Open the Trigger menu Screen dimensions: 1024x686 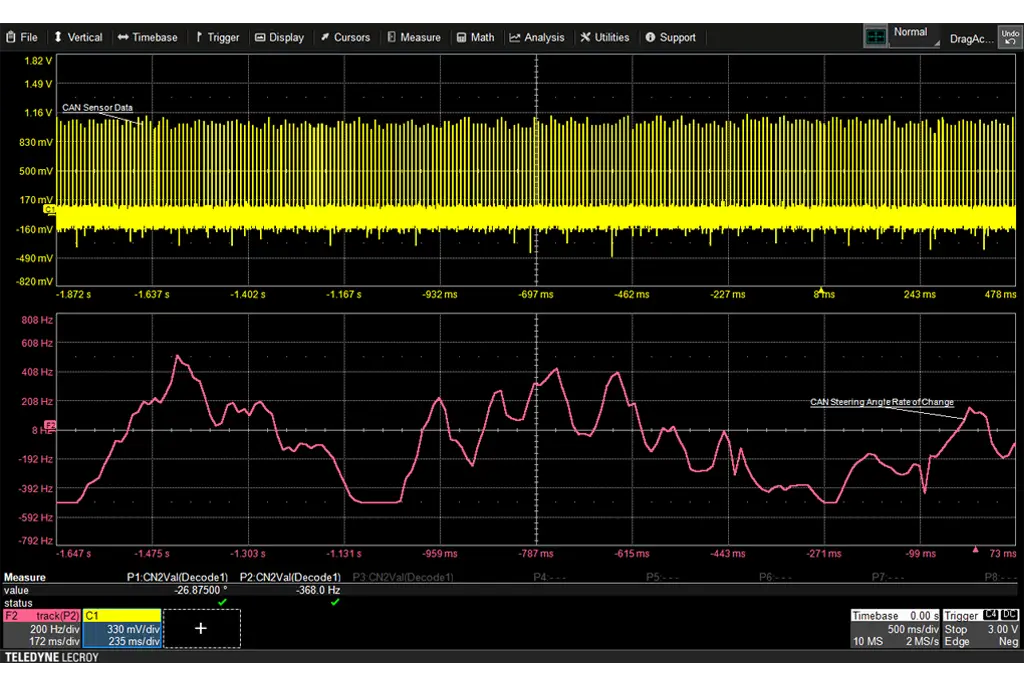[x=217, y=37]
